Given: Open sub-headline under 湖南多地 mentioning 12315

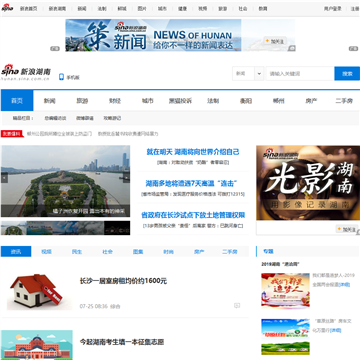Looking at the screenshot, I should point(193,194).
